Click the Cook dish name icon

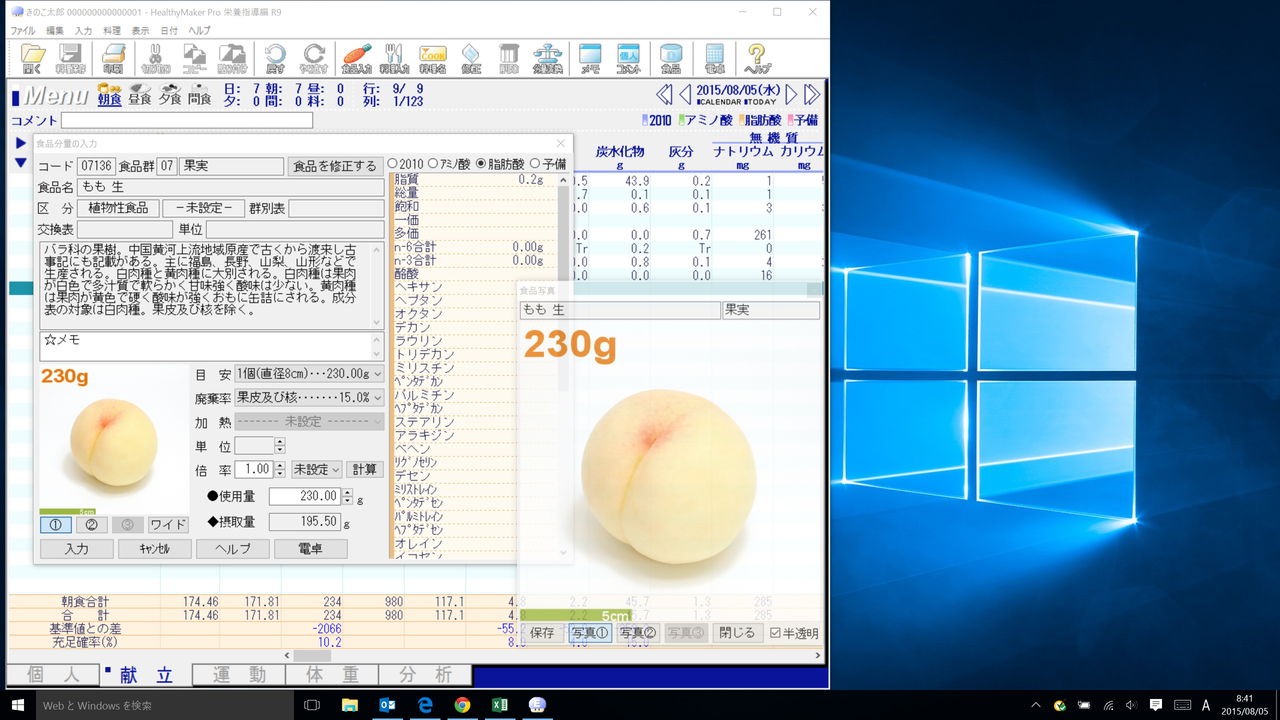click(x=433, y=59)
